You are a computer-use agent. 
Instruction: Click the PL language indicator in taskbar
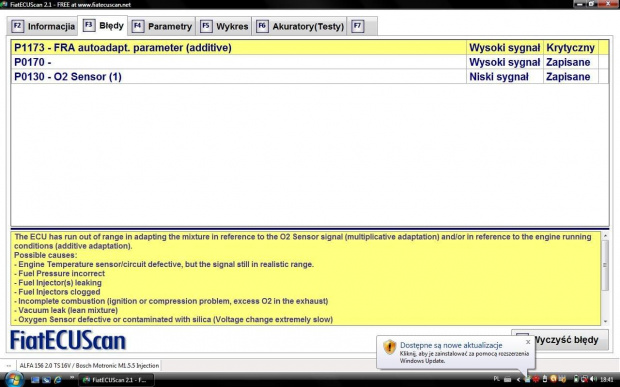coord(497,379)
